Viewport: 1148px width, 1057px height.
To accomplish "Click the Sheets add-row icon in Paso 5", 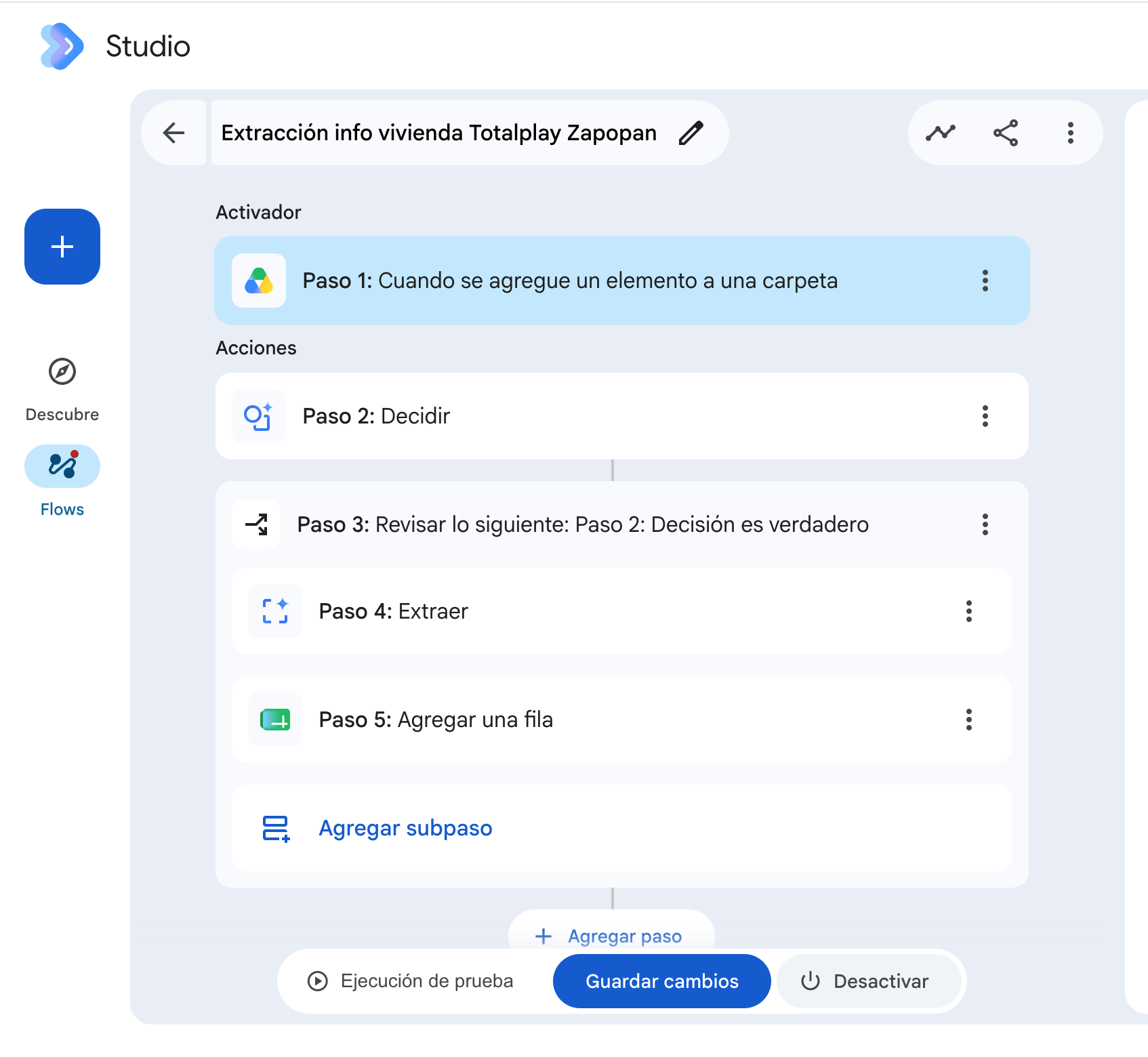I will click(x=275, y=720).
